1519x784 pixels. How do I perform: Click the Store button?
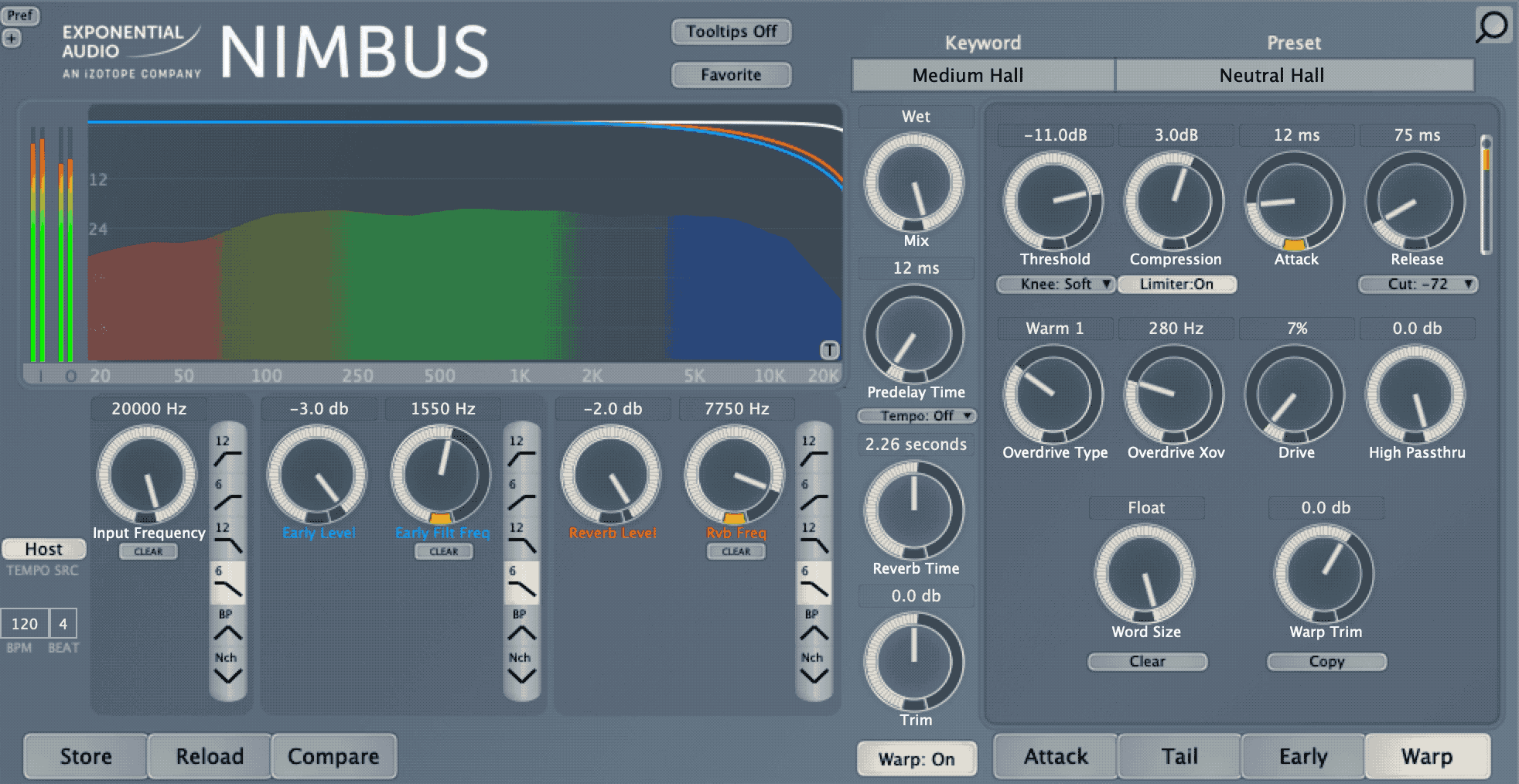(86, 756)
